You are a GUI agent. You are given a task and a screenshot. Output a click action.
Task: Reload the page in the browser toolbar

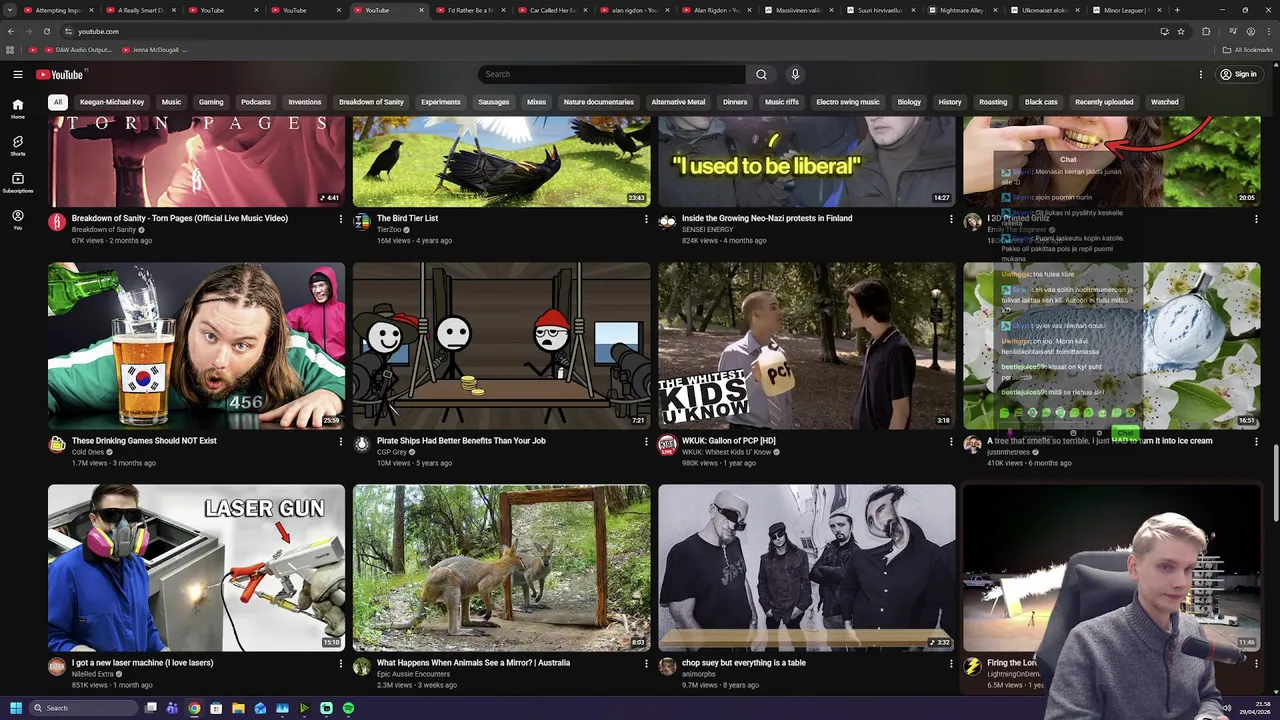46,31
